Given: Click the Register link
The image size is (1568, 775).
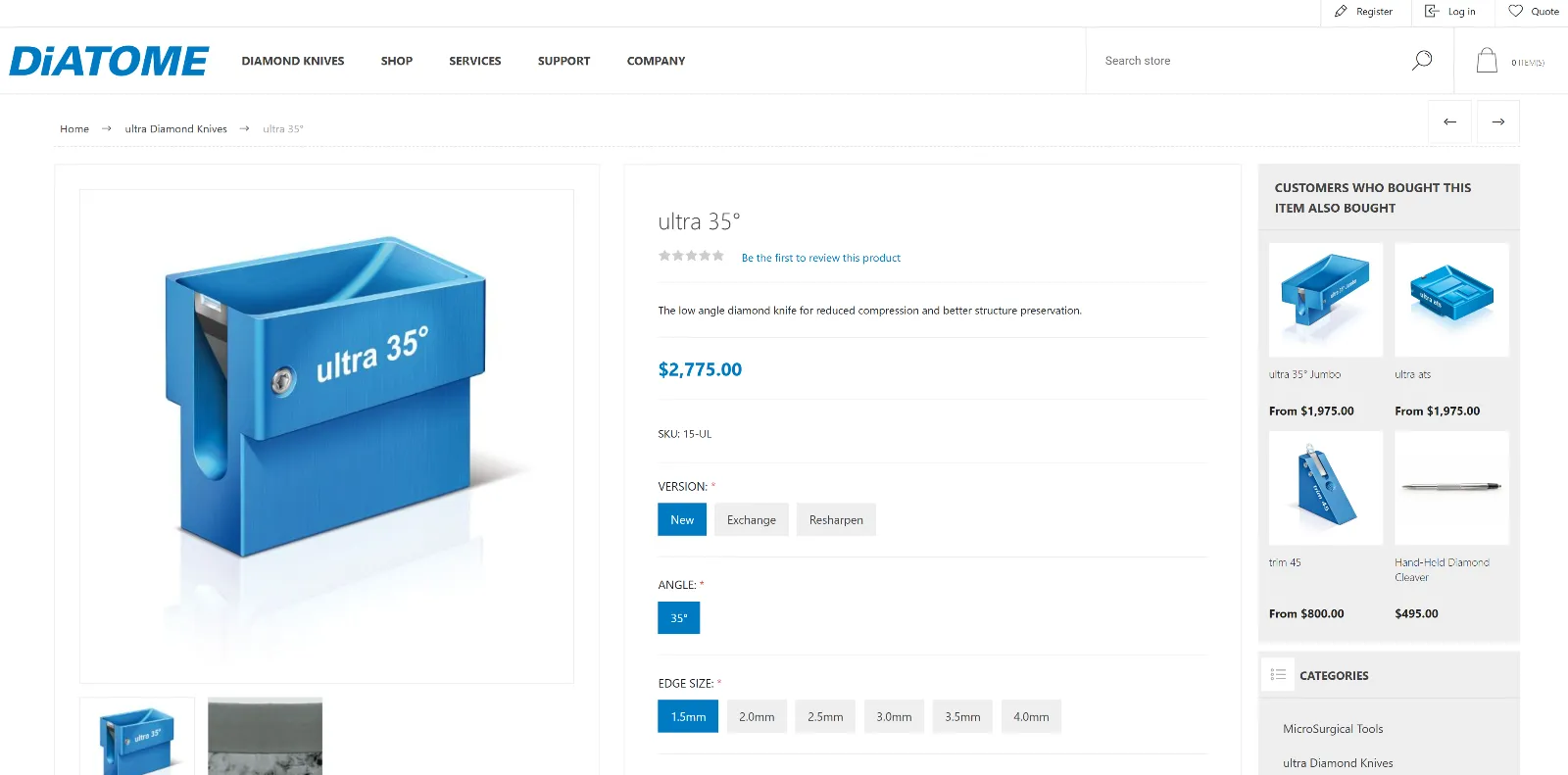Looking at the screenshot, I should pos(1374,12).
